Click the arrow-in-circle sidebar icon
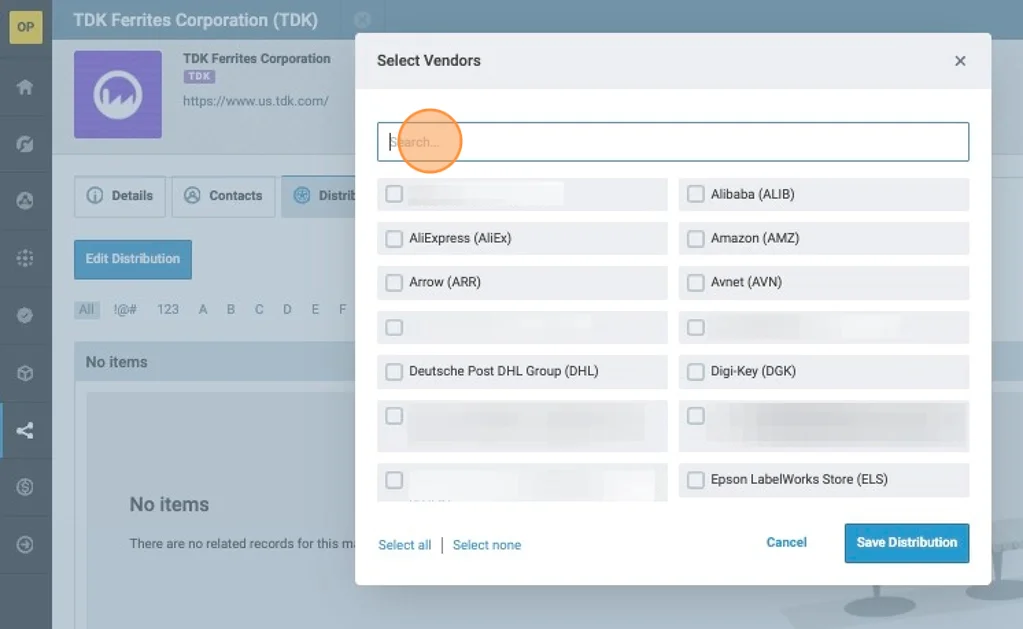 coord(25,545)
